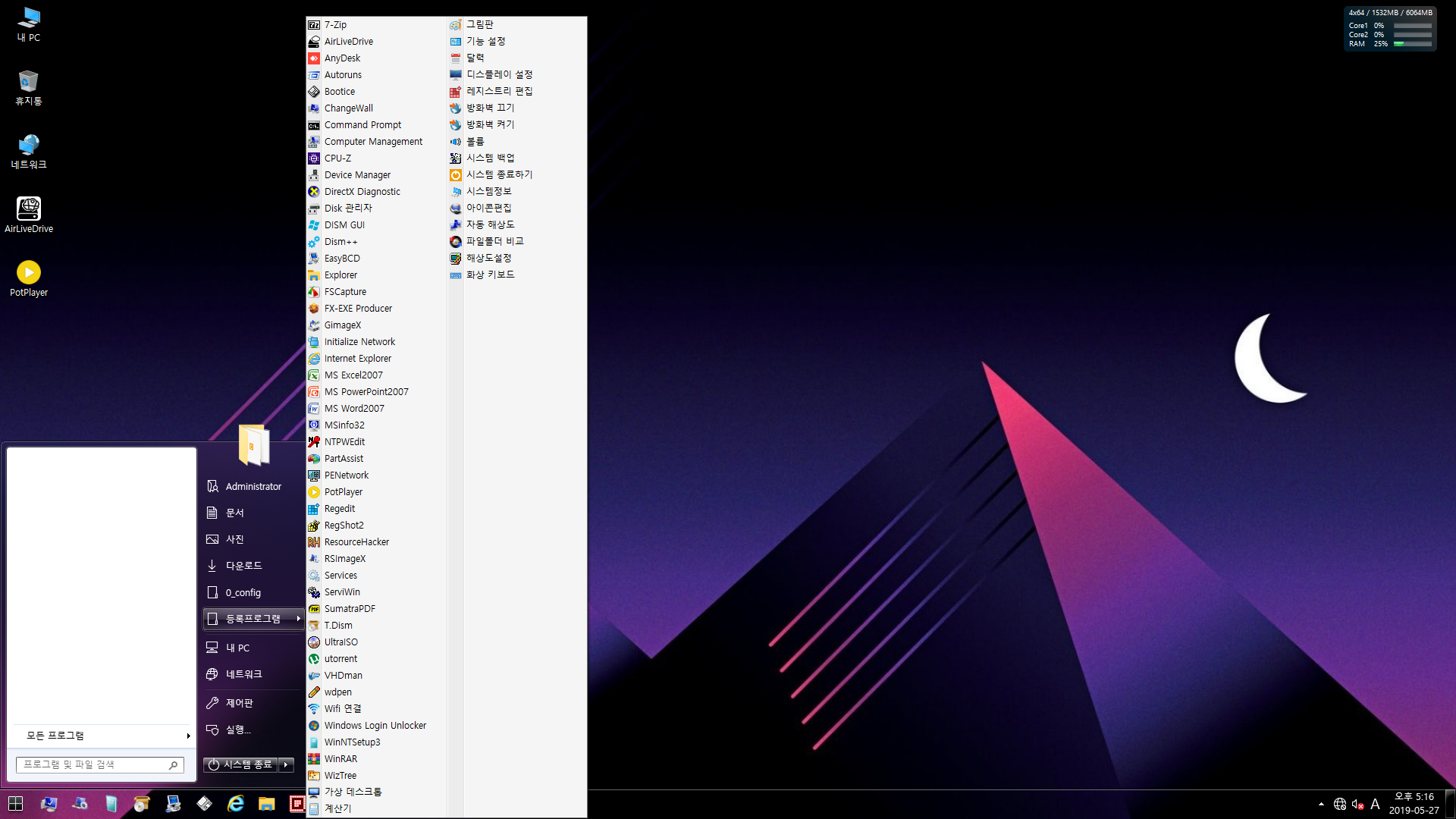The width and height of the screenshot is (1456, 819).
Task: Launch FSCapture from its icon
Action: (314, 292)
